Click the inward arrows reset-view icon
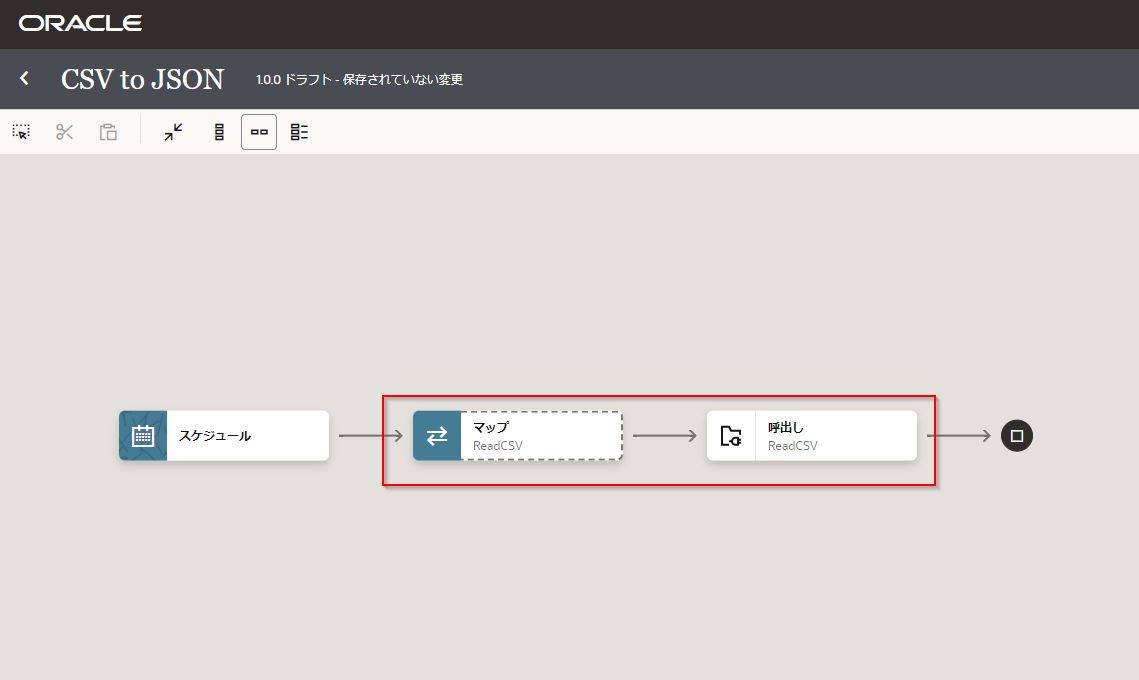Screen dimensions: 1139x680 pyautogui.click(x=174, y=132)
